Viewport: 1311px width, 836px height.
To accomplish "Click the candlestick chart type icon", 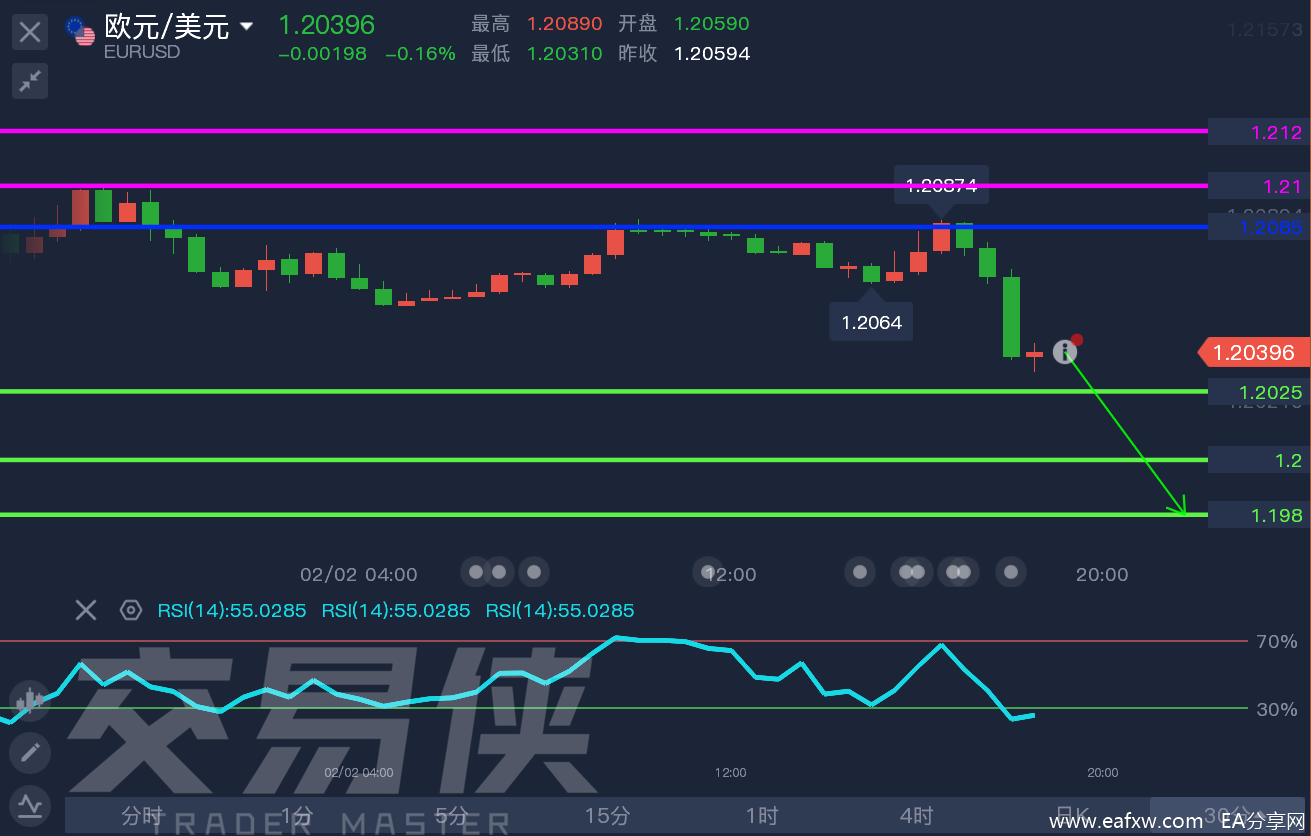I will tap(29, 700).
